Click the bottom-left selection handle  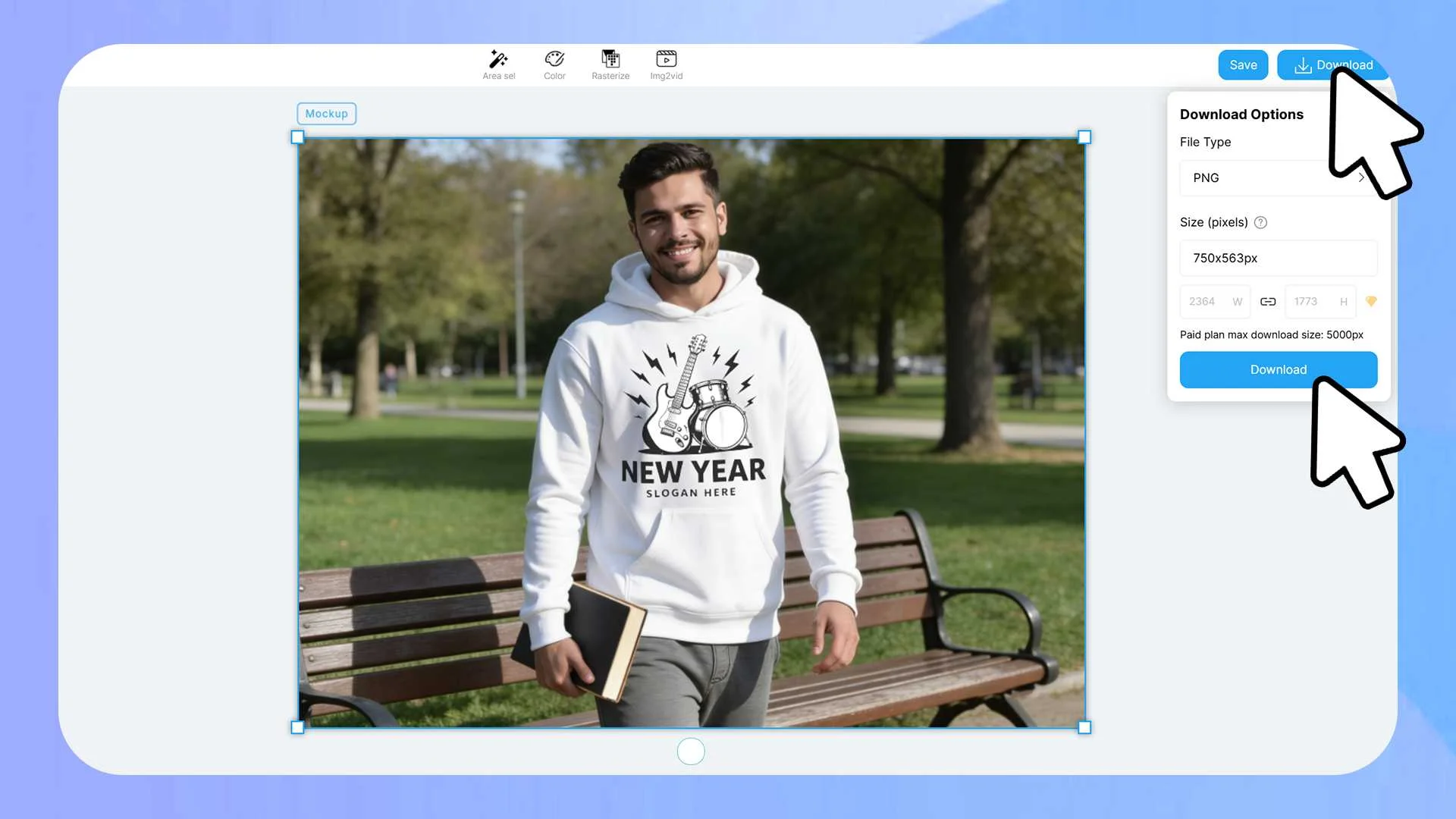297,727
